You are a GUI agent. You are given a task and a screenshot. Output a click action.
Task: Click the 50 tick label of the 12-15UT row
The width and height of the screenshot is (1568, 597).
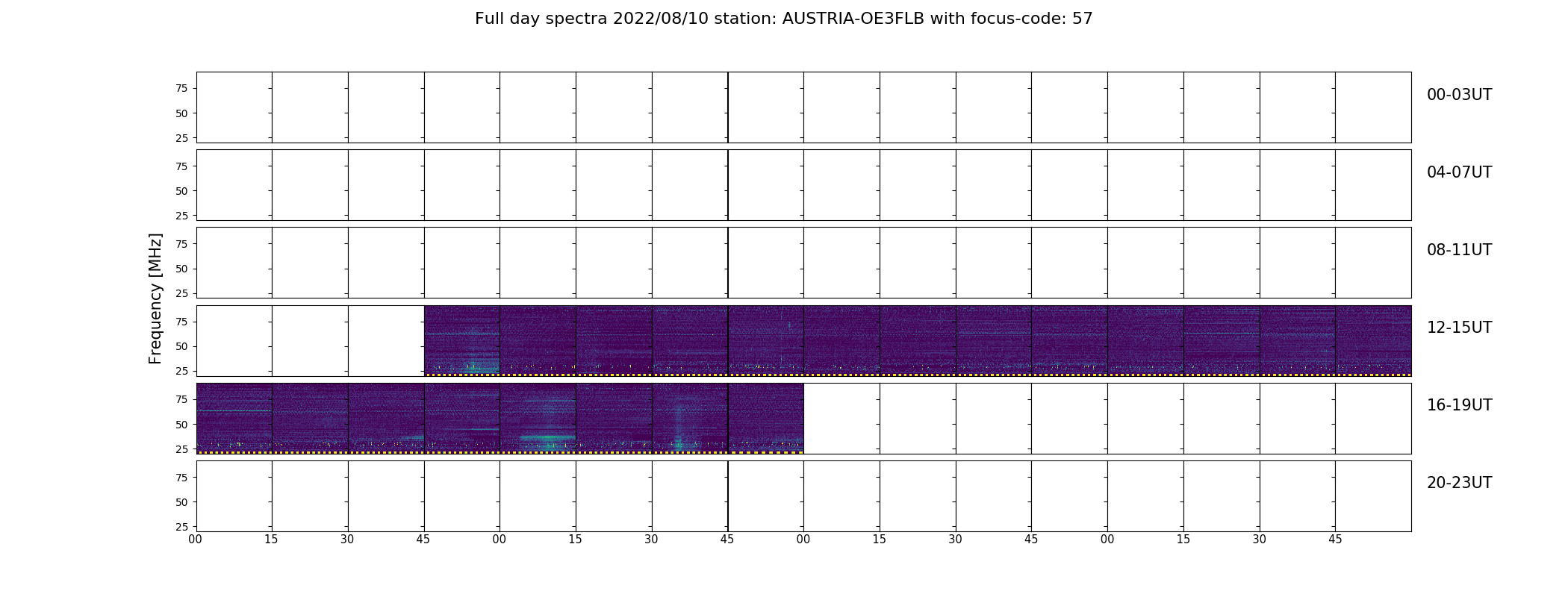click(181, 346)
